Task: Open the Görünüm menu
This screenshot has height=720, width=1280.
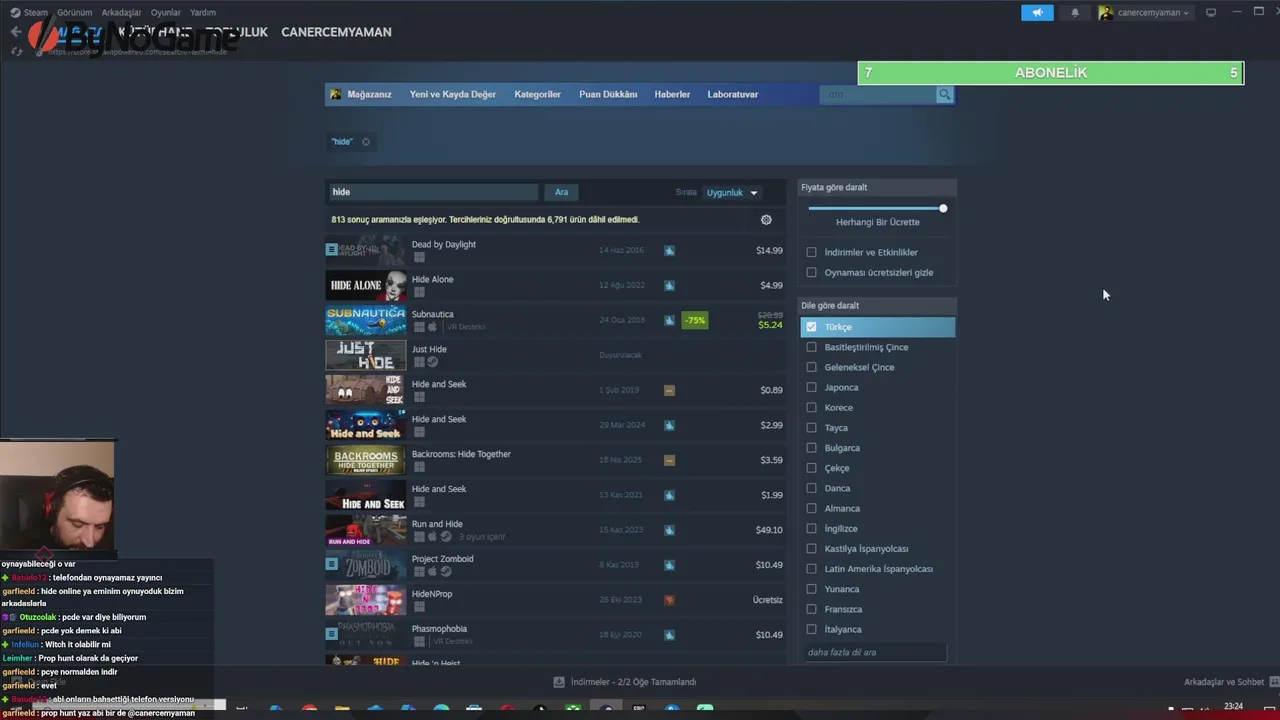Action: click(74, 13)
